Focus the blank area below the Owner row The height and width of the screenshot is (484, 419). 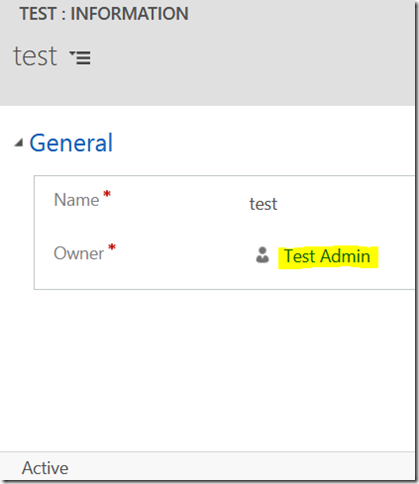[224, 278]
